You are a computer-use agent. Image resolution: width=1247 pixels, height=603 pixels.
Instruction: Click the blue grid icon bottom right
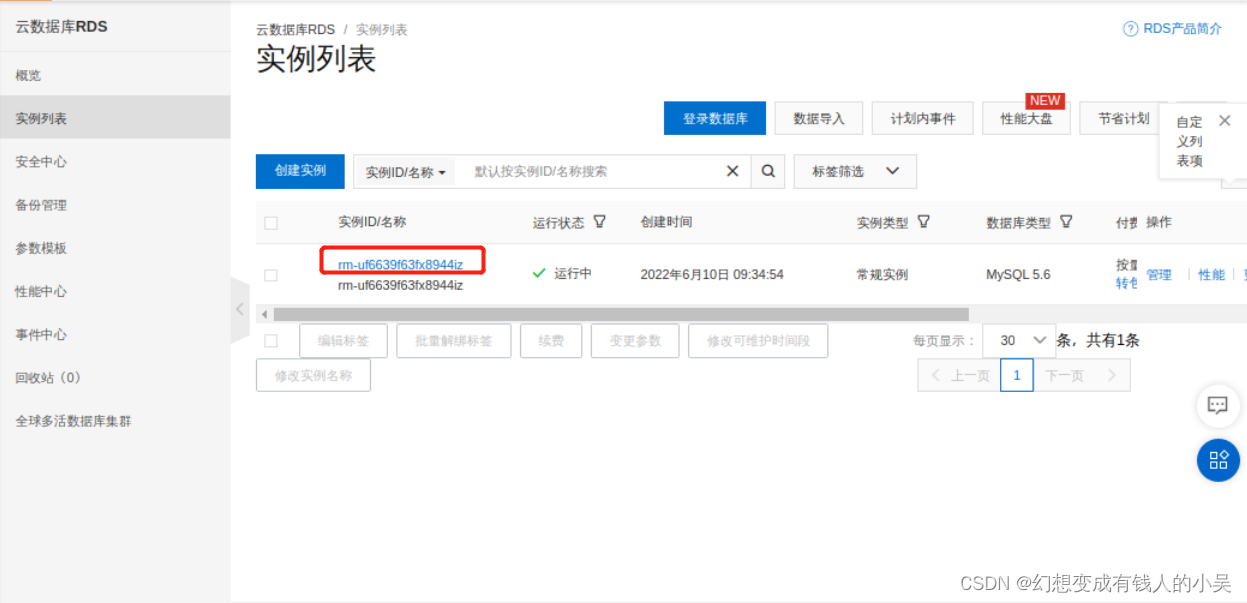point(1217,460)
